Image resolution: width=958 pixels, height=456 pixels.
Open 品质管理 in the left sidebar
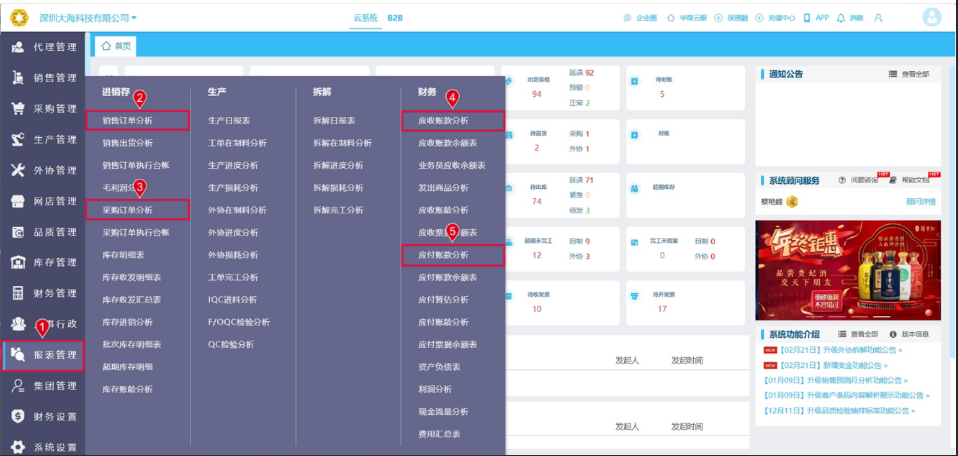[x=44, y=232]
